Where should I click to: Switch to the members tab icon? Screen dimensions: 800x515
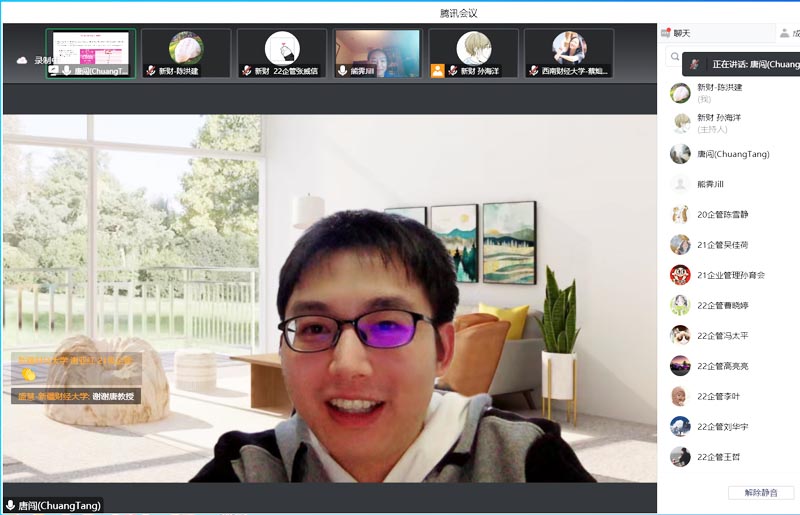(x=785, y=33)
